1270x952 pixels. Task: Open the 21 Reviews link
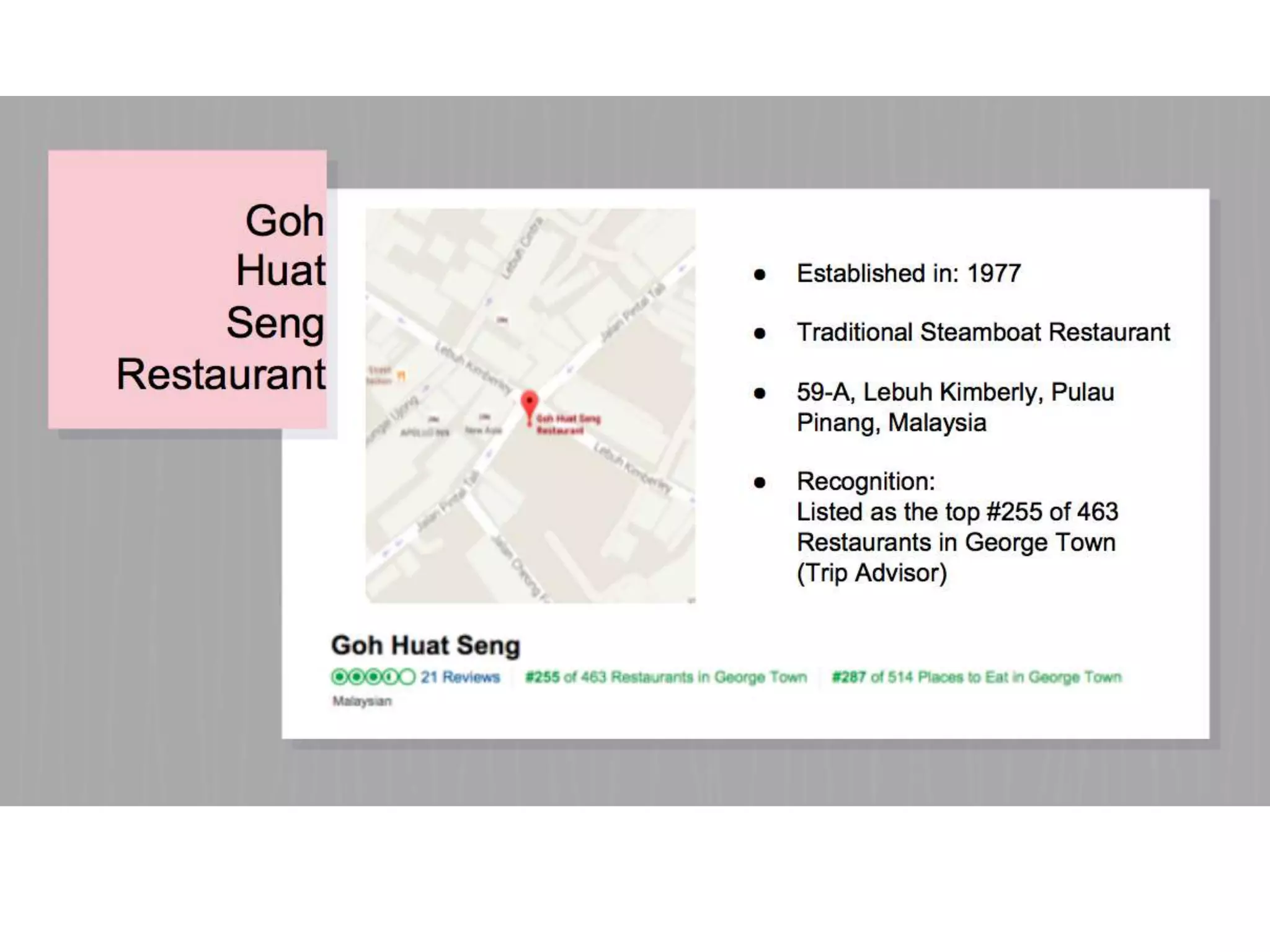(x=460, y=677)
